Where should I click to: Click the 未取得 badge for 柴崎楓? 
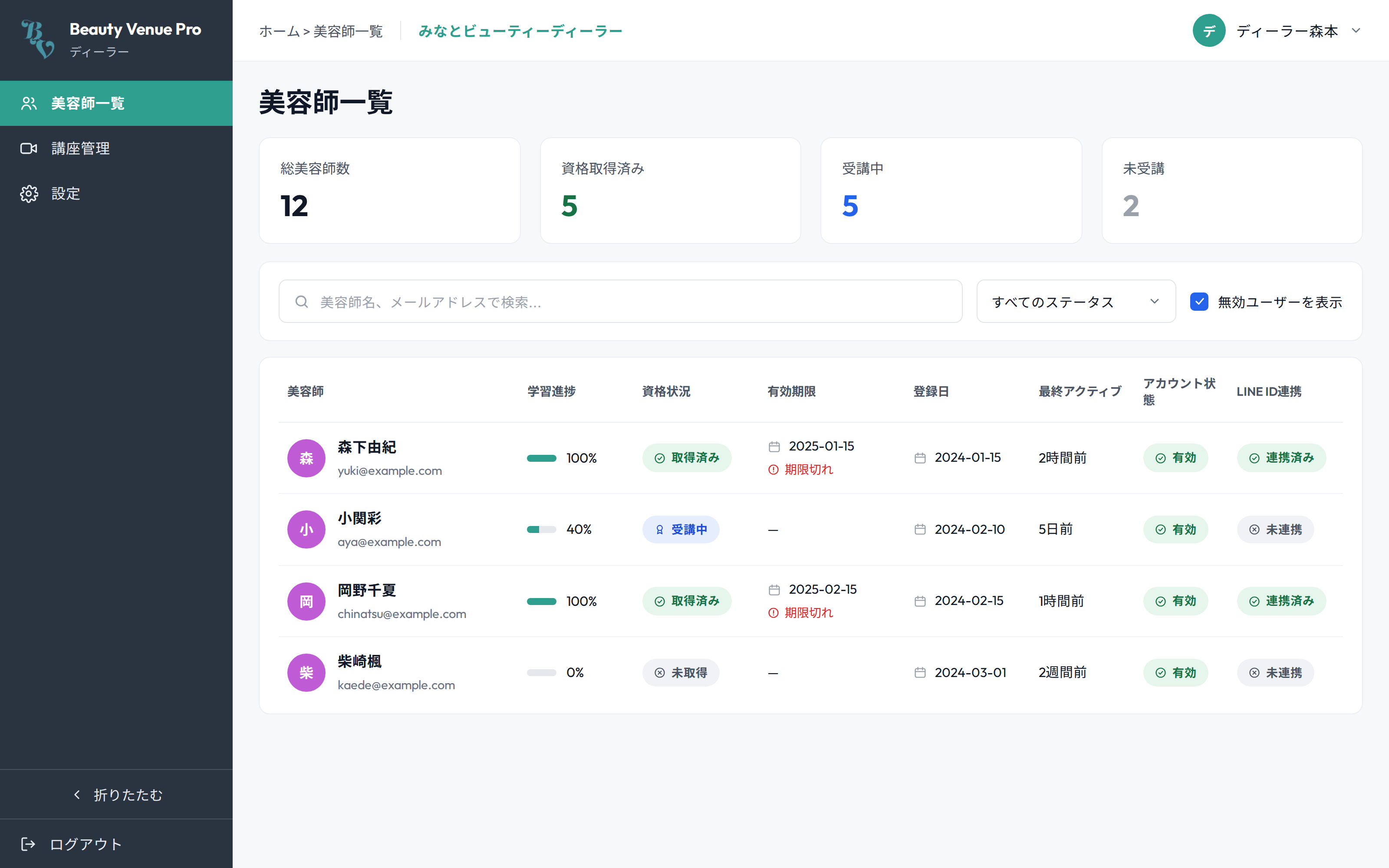(x=681, y=672)
